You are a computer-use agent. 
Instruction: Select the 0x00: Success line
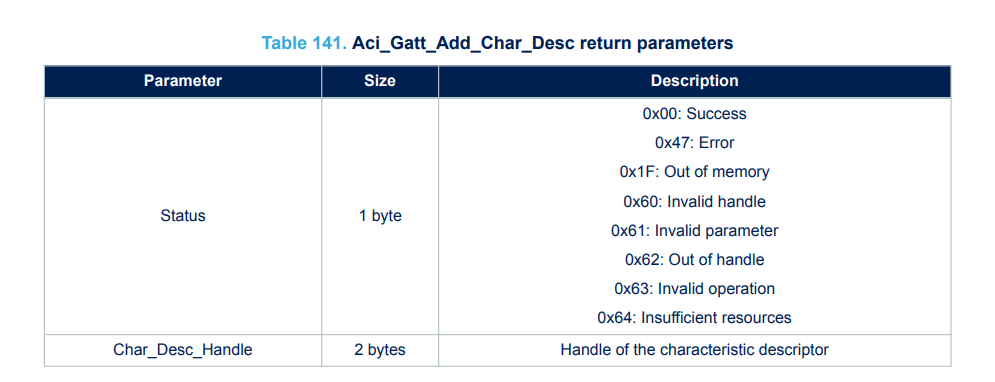click(694, 114)
